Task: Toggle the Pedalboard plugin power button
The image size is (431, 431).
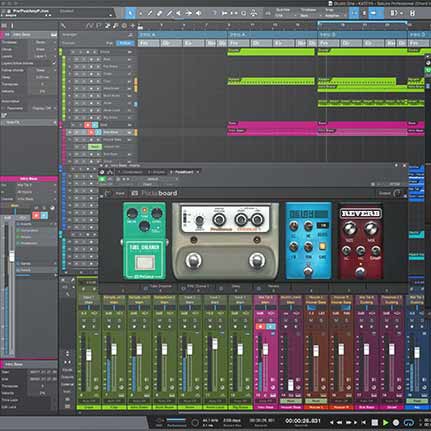Action: [x=102, y=179]
